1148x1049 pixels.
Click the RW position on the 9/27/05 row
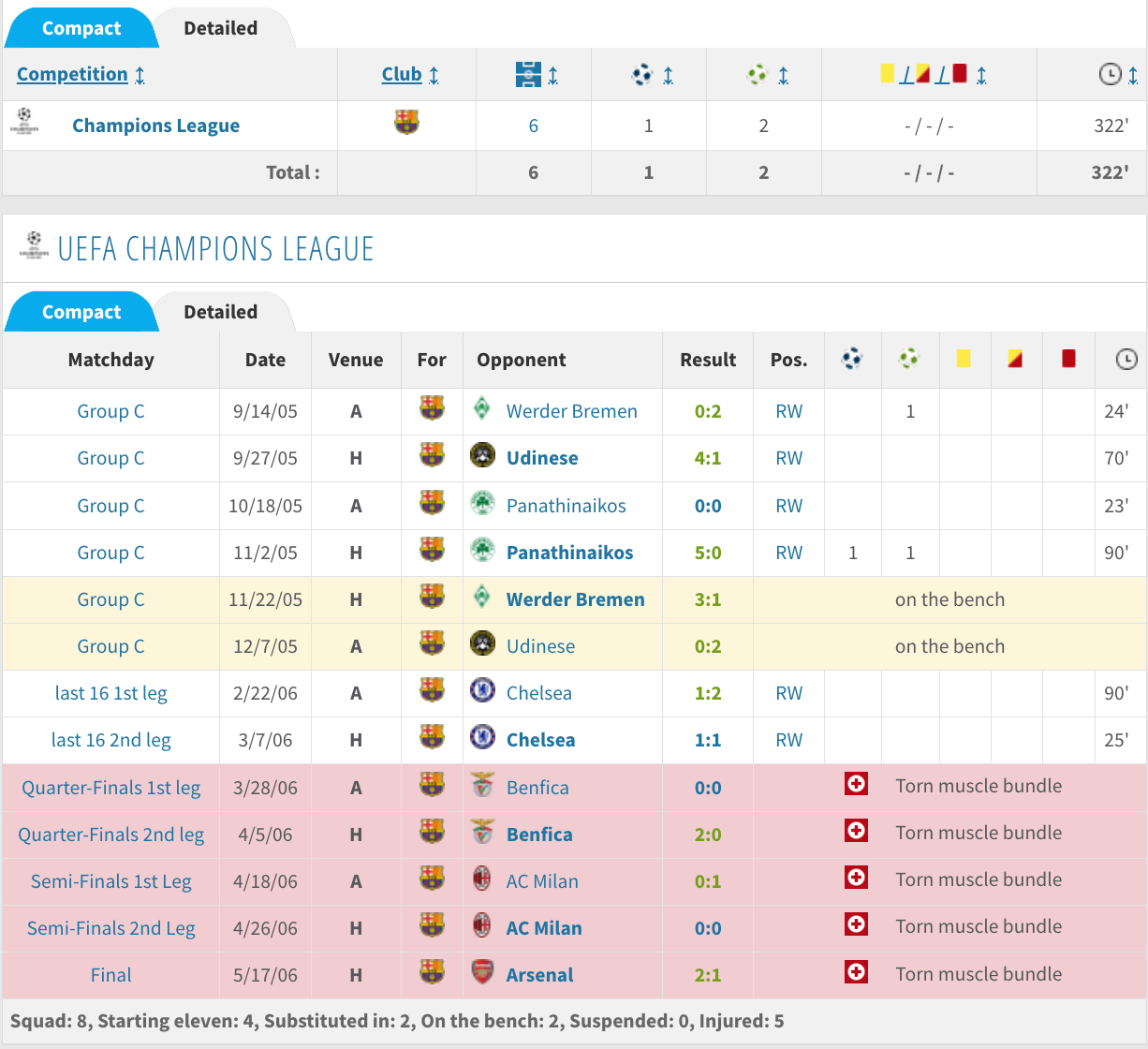tap(789, 458)
